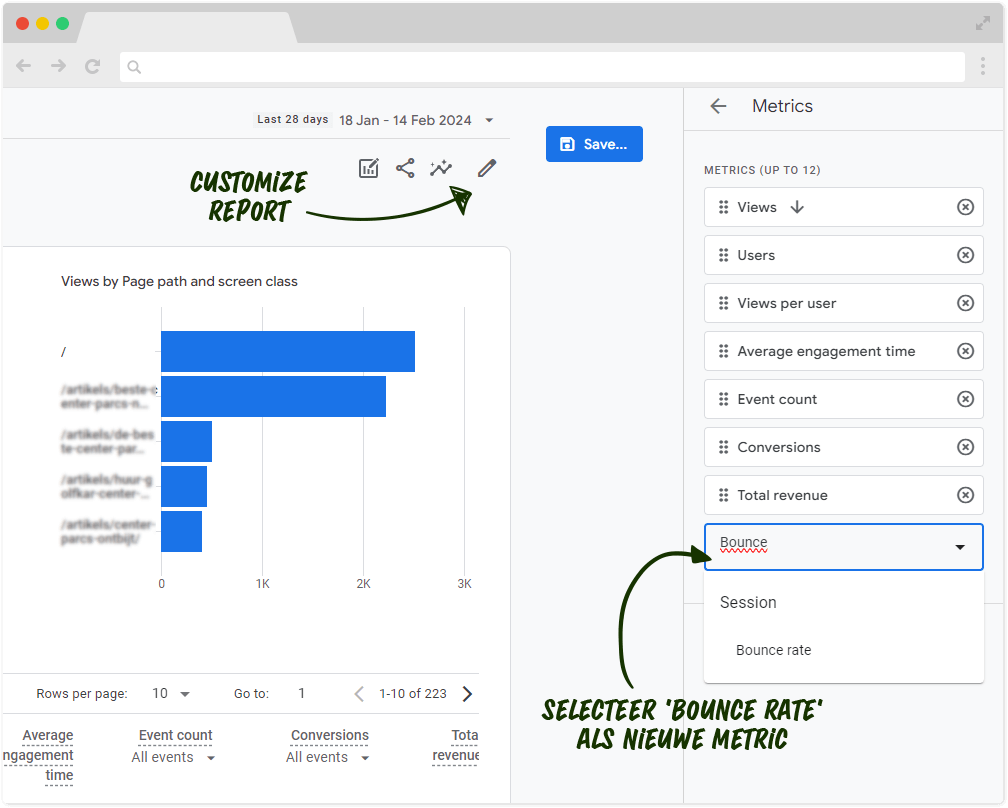This screenshot has width=1008, height=808.
Task: Grab the drag handle of Total revenue
Action: (723, 495)
